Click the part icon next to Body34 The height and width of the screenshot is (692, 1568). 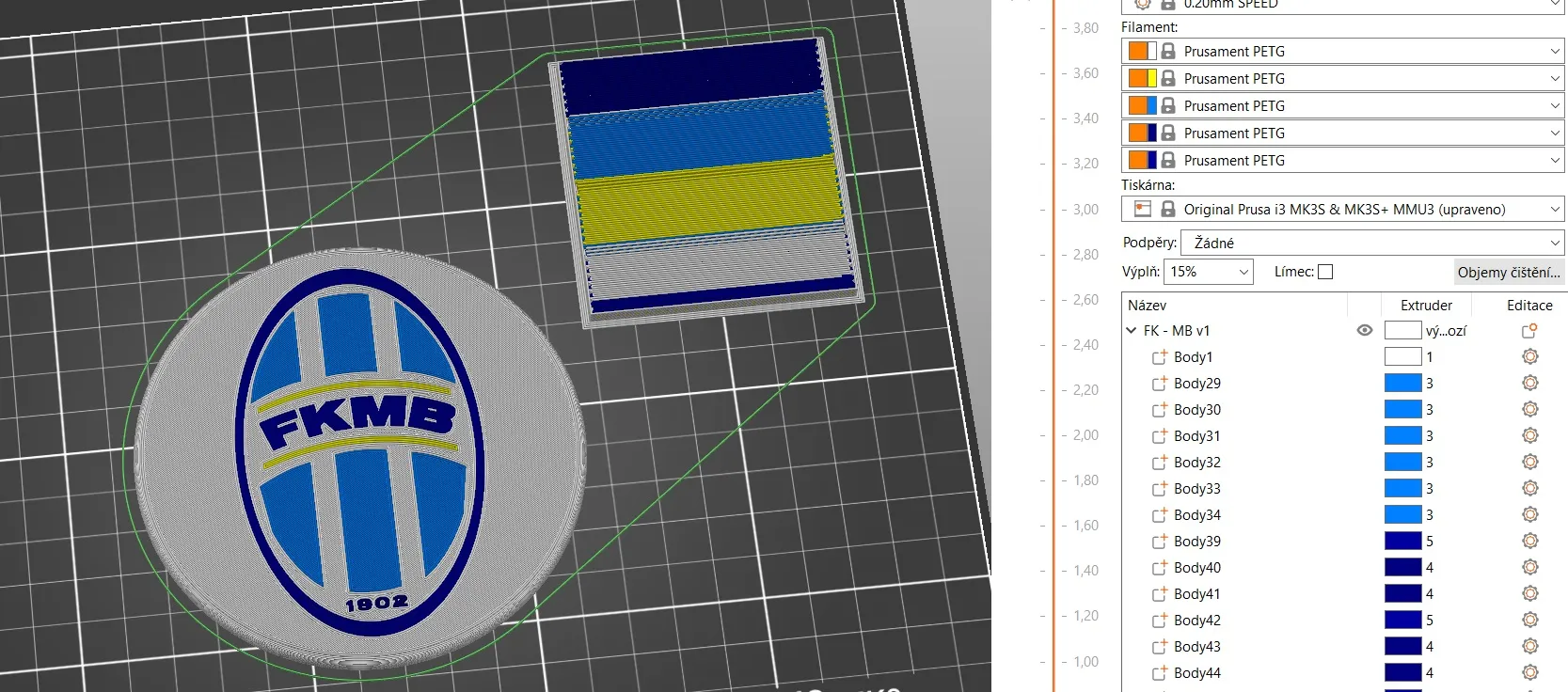pyautogui.click(x=1160, y=515)
